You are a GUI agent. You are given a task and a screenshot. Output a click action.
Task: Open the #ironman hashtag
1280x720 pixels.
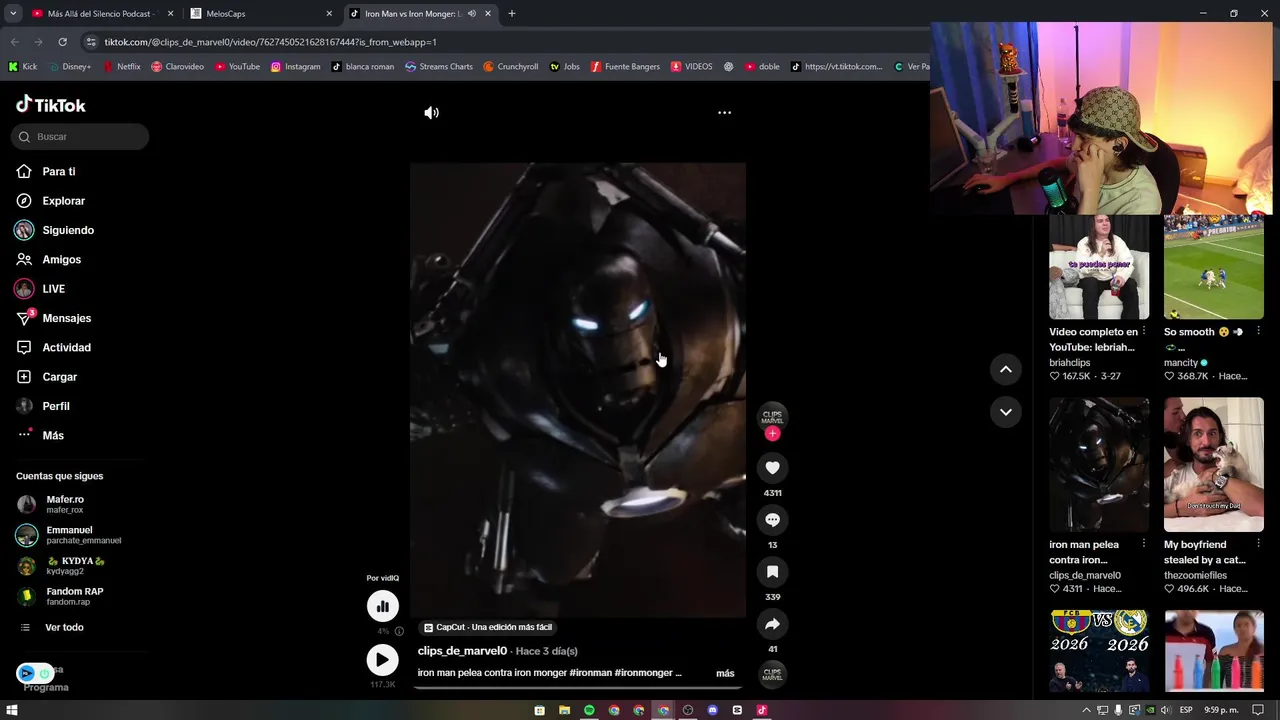[x=590, y=673]
